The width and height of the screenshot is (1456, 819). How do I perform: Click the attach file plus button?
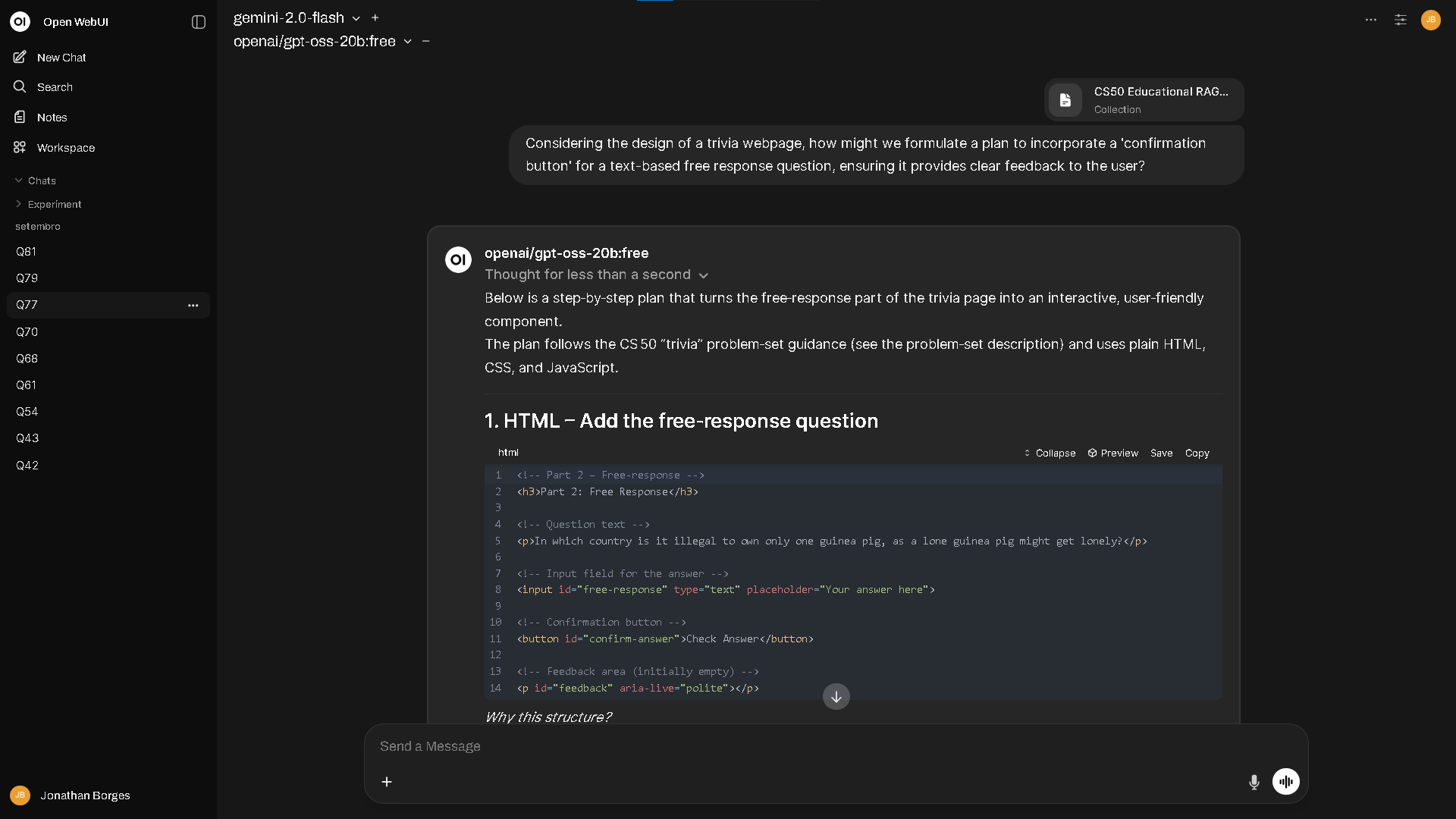click(x=387, y=782)
